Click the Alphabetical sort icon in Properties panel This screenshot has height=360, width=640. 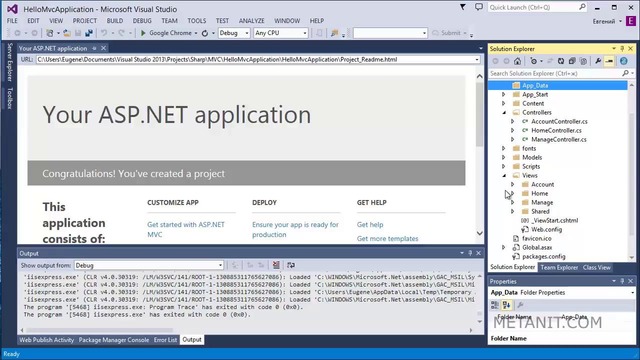tap(507, 305)
